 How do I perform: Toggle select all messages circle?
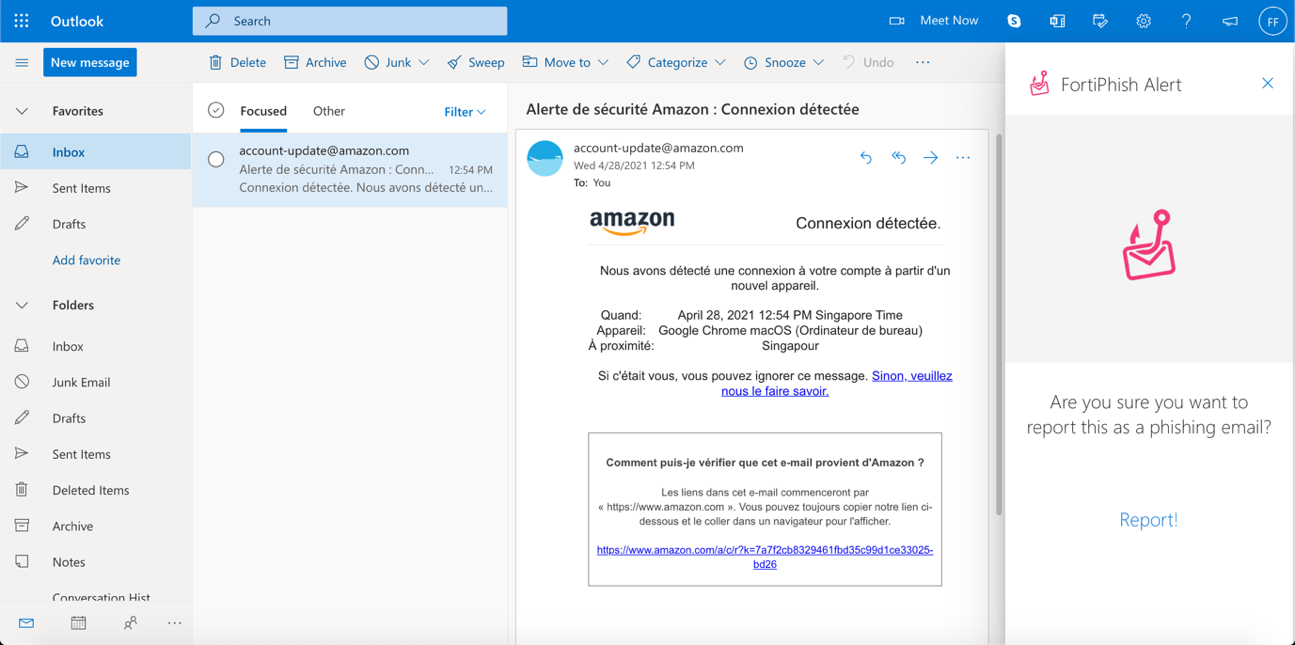pos(216,111)
